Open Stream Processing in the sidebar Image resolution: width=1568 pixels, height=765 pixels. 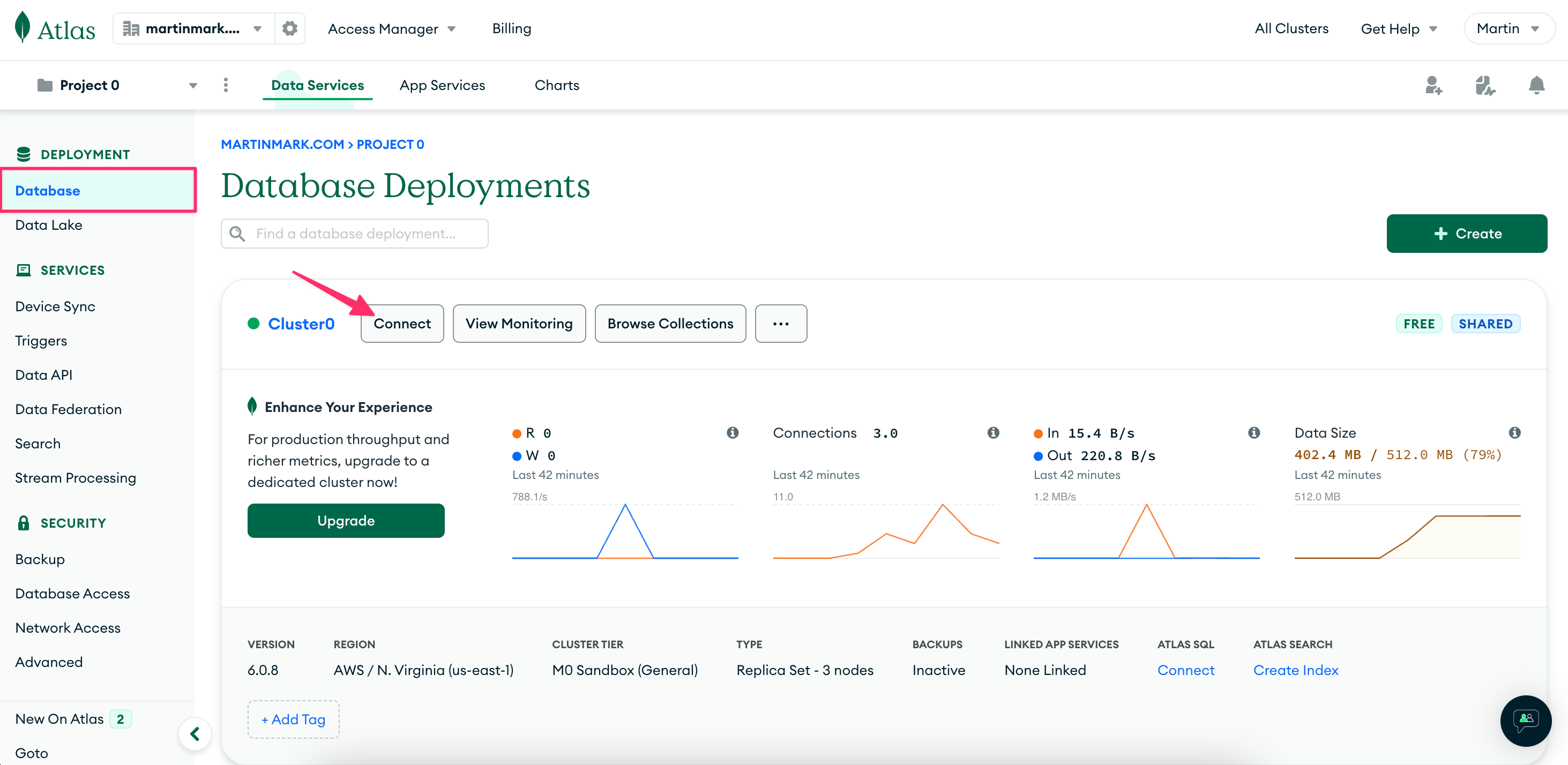[x=76, y=478]
